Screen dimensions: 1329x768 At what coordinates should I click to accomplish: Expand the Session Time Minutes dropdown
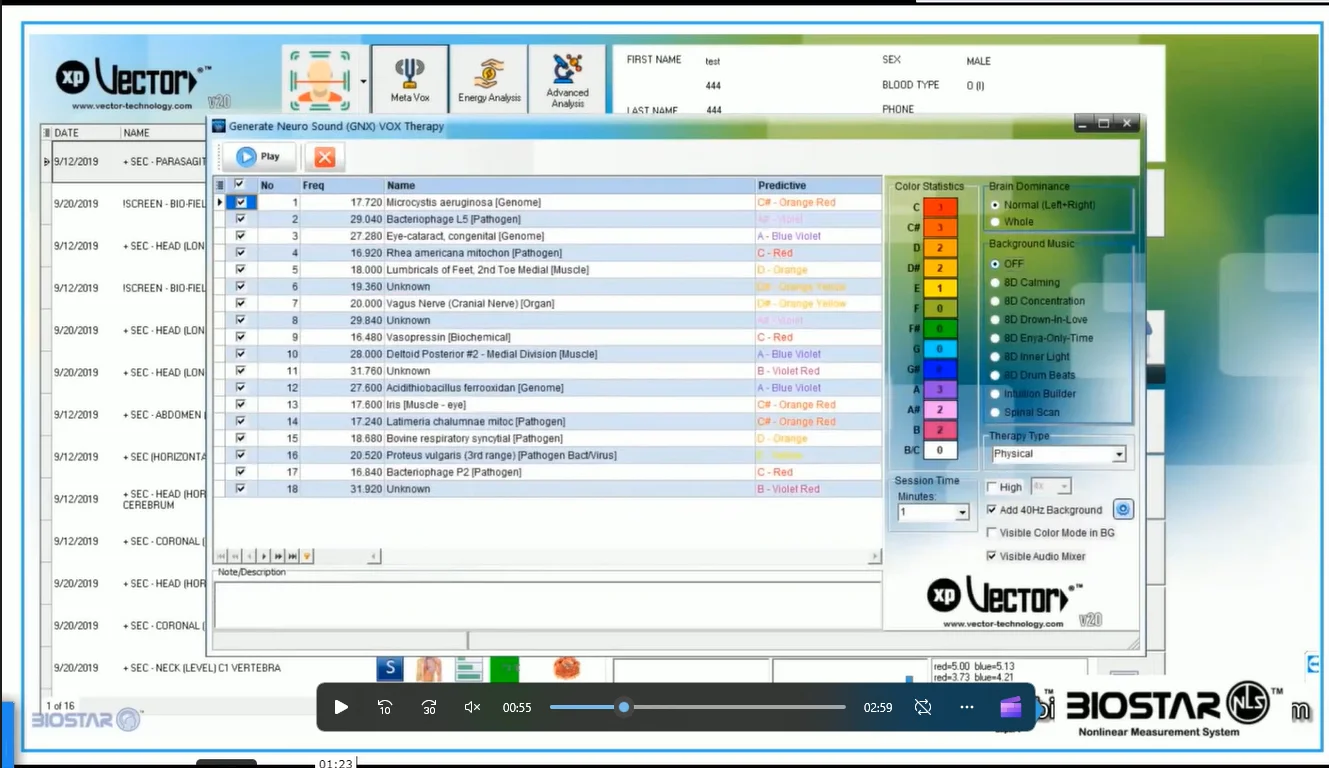click(x=962, y=513)
